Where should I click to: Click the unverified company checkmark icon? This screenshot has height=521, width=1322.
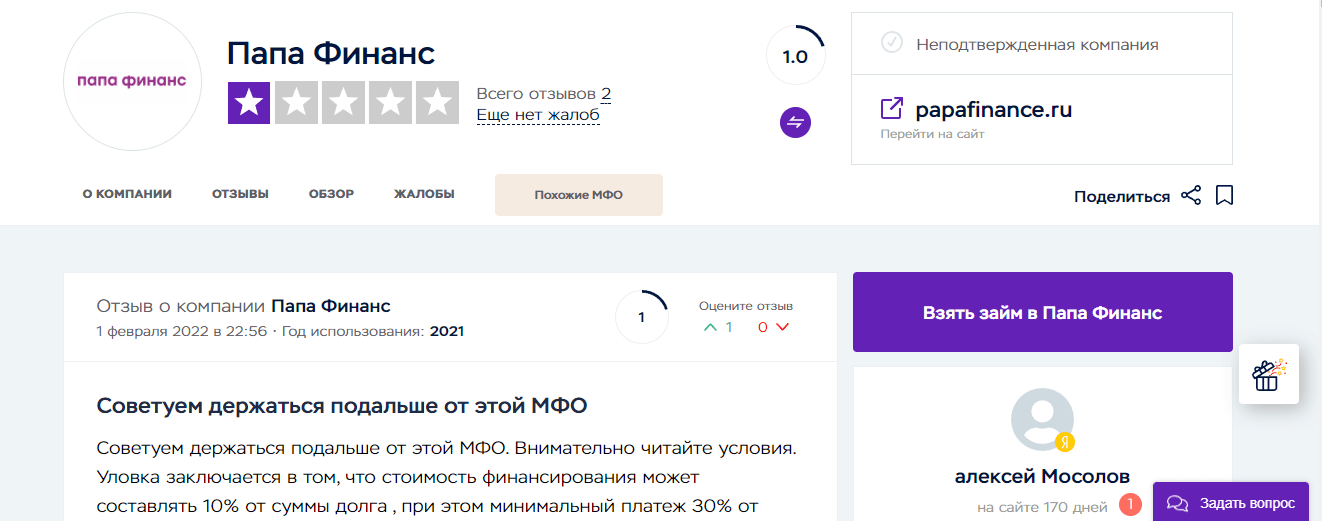(892, 43)
